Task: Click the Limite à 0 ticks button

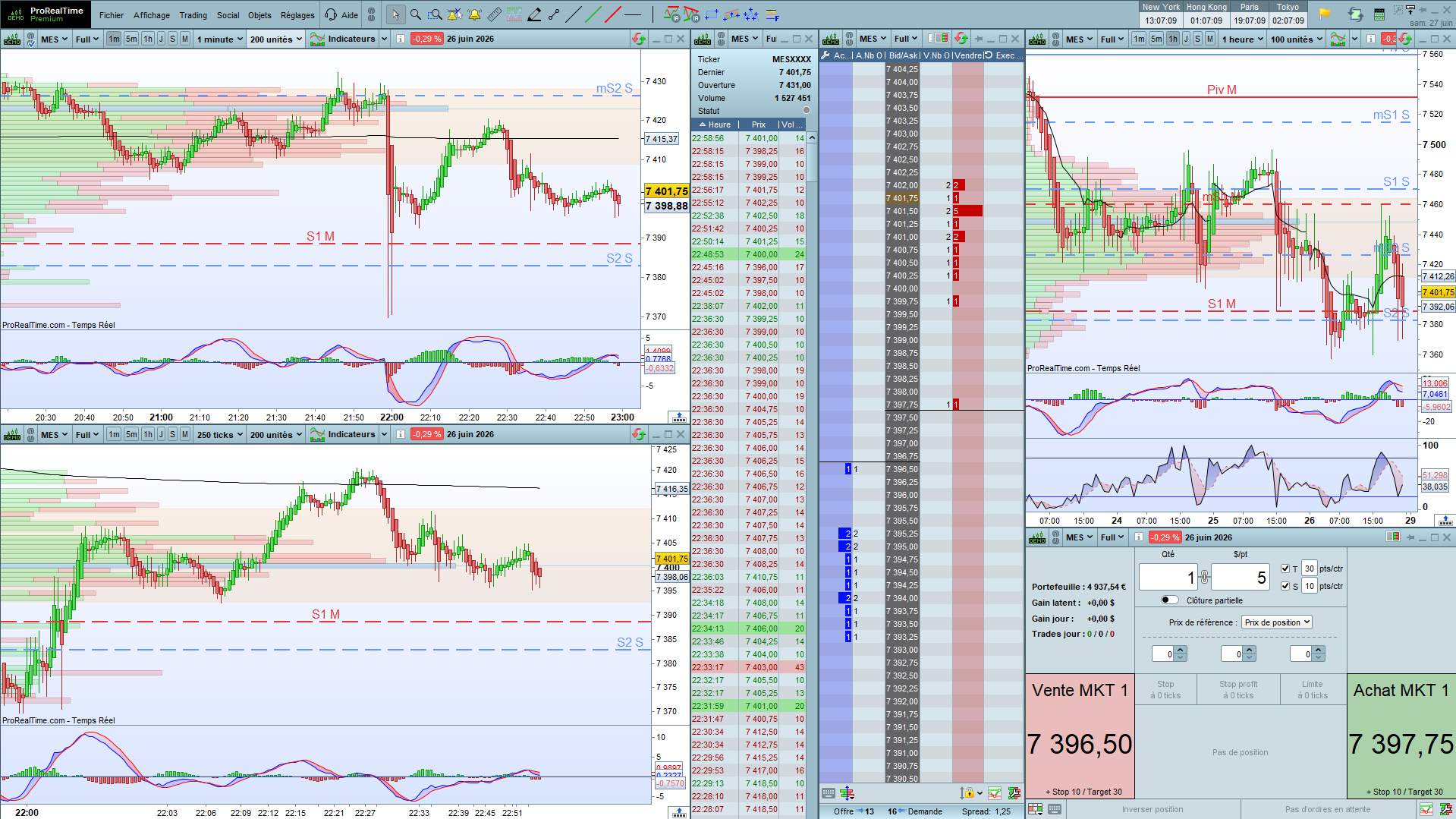Action: coord(1313,689)
